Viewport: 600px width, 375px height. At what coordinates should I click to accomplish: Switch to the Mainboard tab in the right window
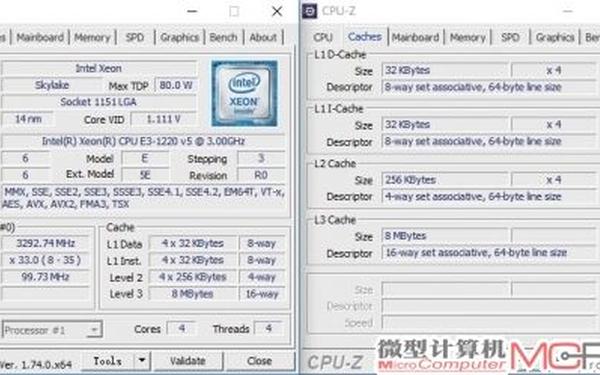[x=416, y=37]
